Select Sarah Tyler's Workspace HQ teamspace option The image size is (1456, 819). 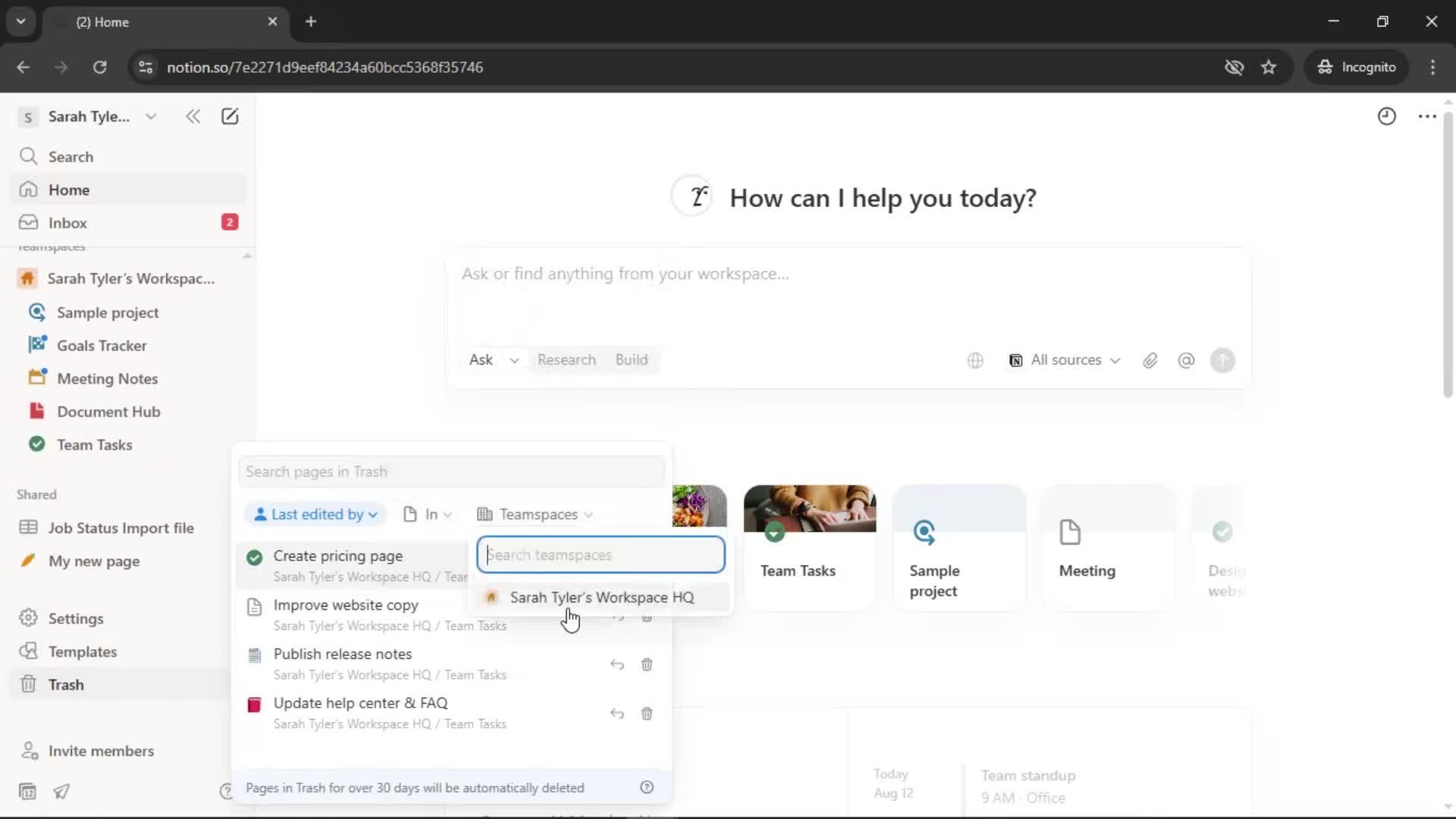603,598
